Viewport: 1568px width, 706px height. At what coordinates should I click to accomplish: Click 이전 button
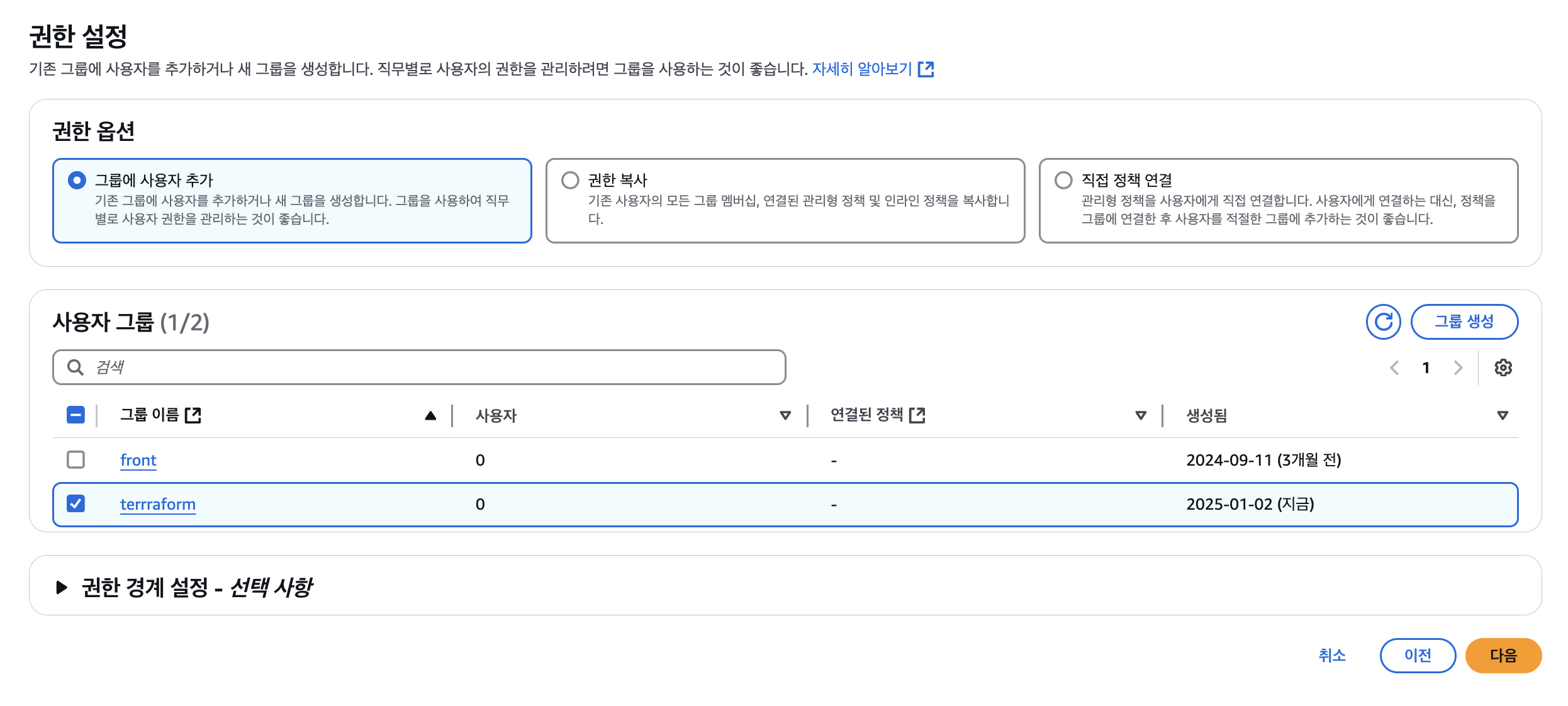coord(1418,656)
